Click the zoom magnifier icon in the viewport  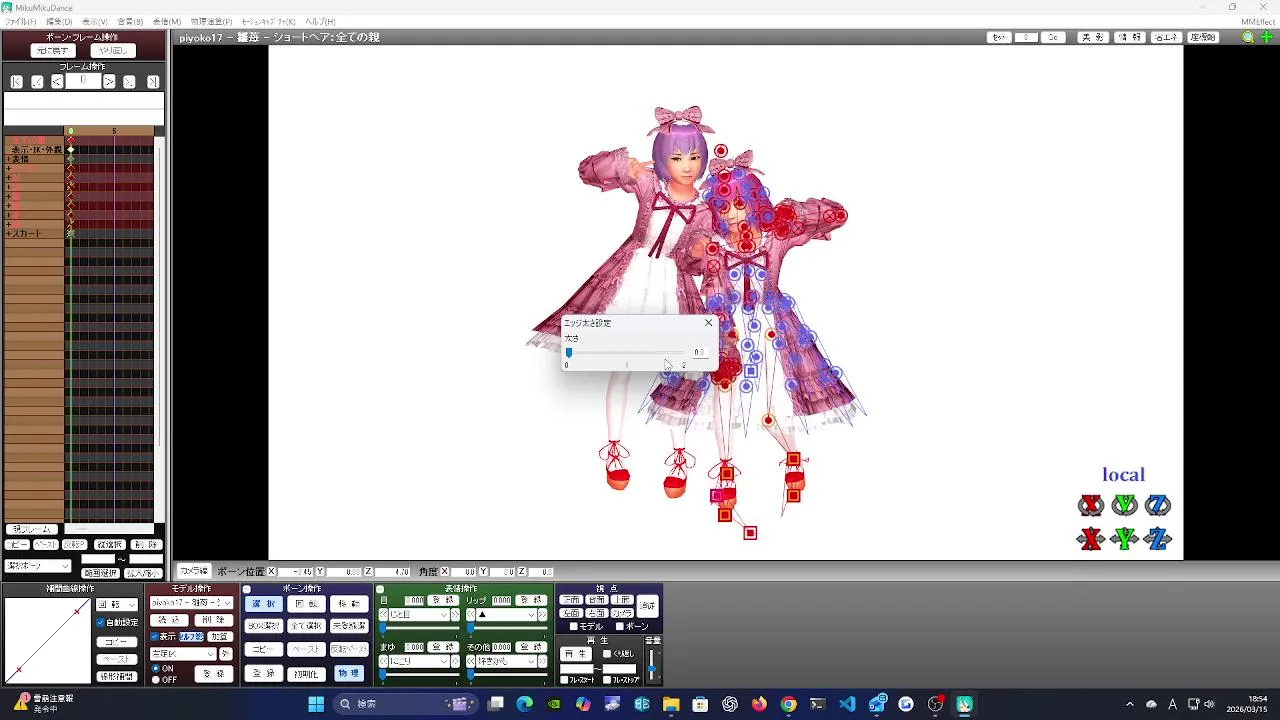1248,37
